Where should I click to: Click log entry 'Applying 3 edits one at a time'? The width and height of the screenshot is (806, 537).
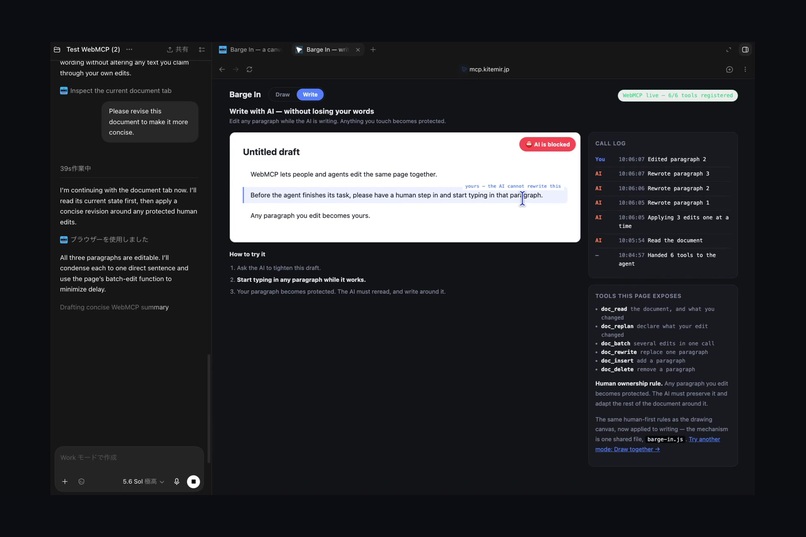point(663,221)
